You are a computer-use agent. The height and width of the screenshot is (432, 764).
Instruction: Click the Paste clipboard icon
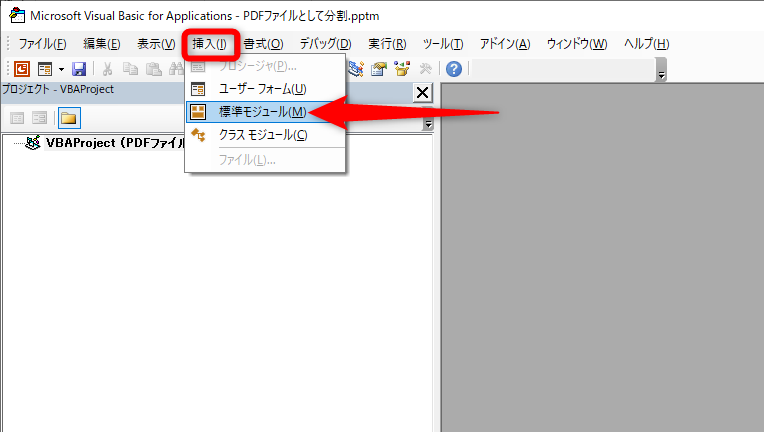point(154,69)
